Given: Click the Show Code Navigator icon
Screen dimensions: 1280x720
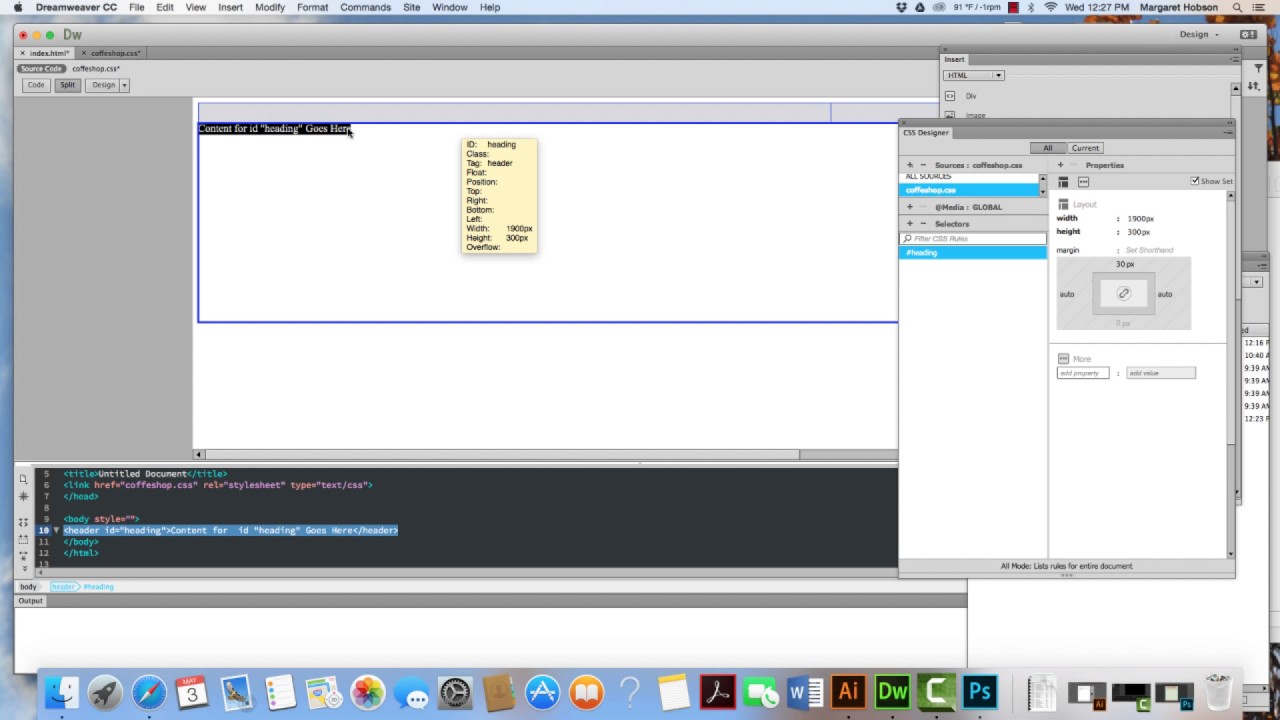Looking at the screenshot, I should tap(24, 496).
